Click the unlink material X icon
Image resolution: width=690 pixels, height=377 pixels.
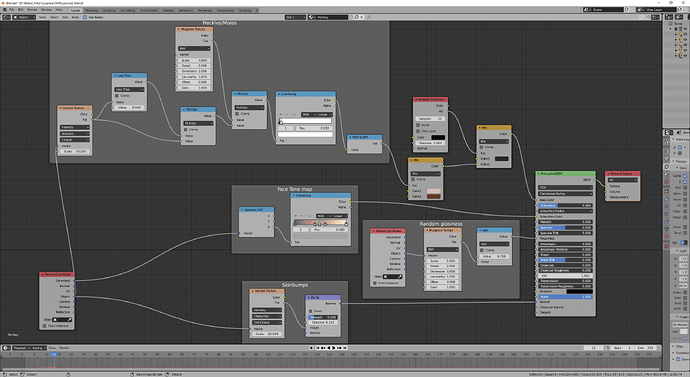coord(362,17)
